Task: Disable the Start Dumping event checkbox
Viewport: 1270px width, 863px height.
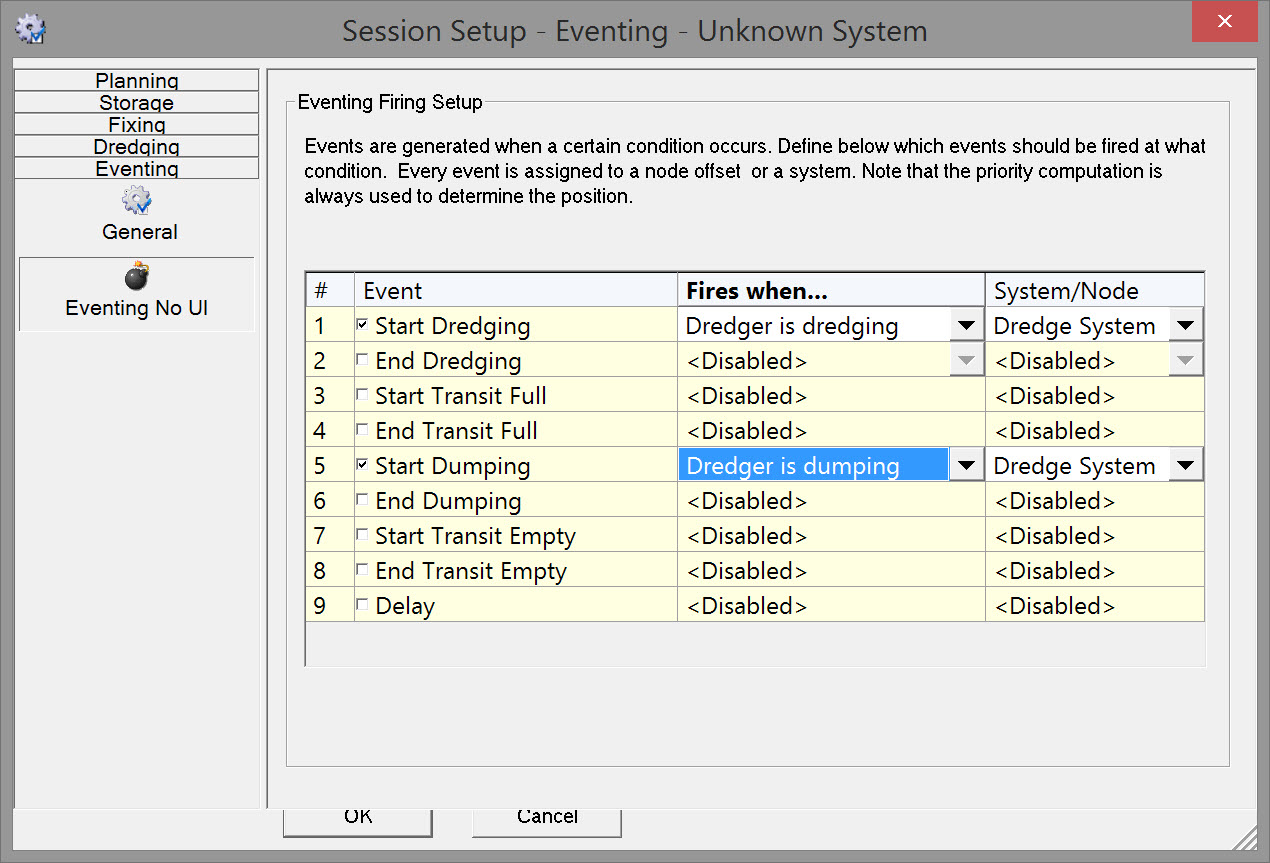Action: click(362, 464)
